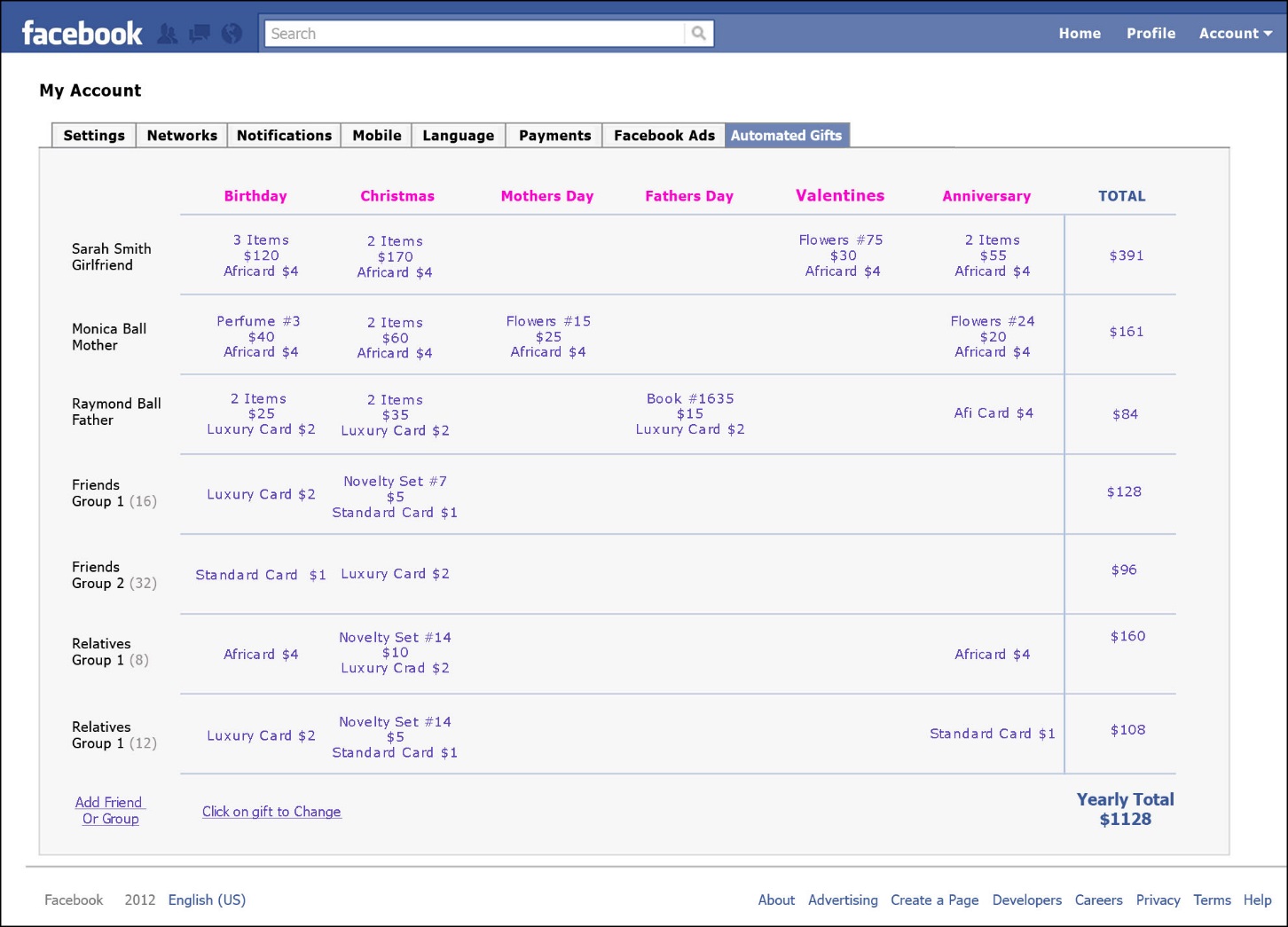Open Raymond Ball's Anniversary Afi Card $4
This screenshot has width=1288, height=927.
(x=993, y=412)
